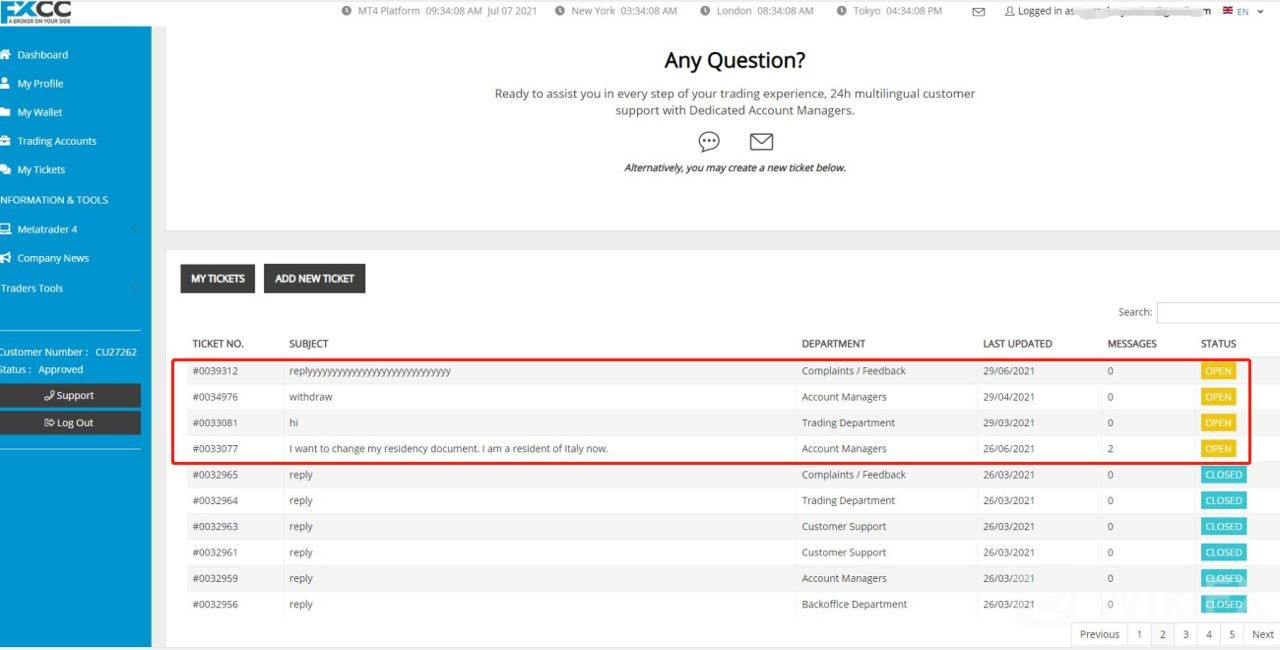
Task: Open ticket #0033077 about residency document
Action: (448, 449)
